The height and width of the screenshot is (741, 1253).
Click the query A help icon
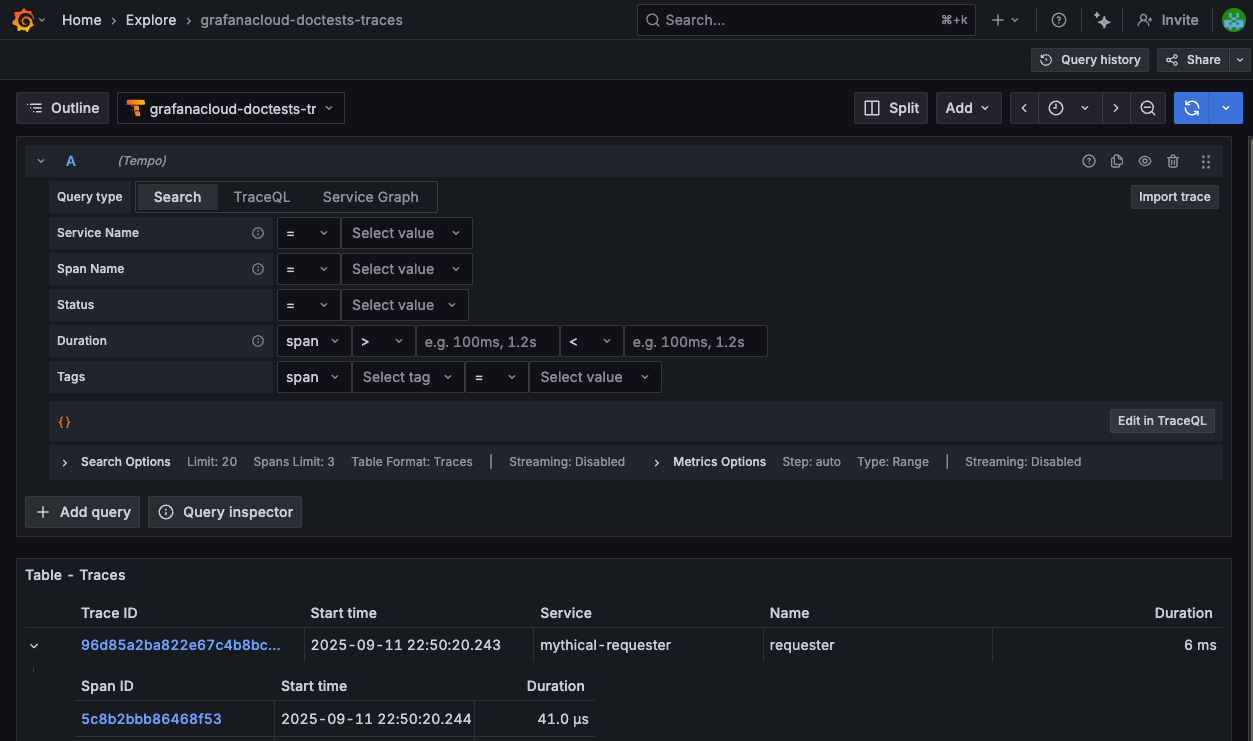point(1089,161)
